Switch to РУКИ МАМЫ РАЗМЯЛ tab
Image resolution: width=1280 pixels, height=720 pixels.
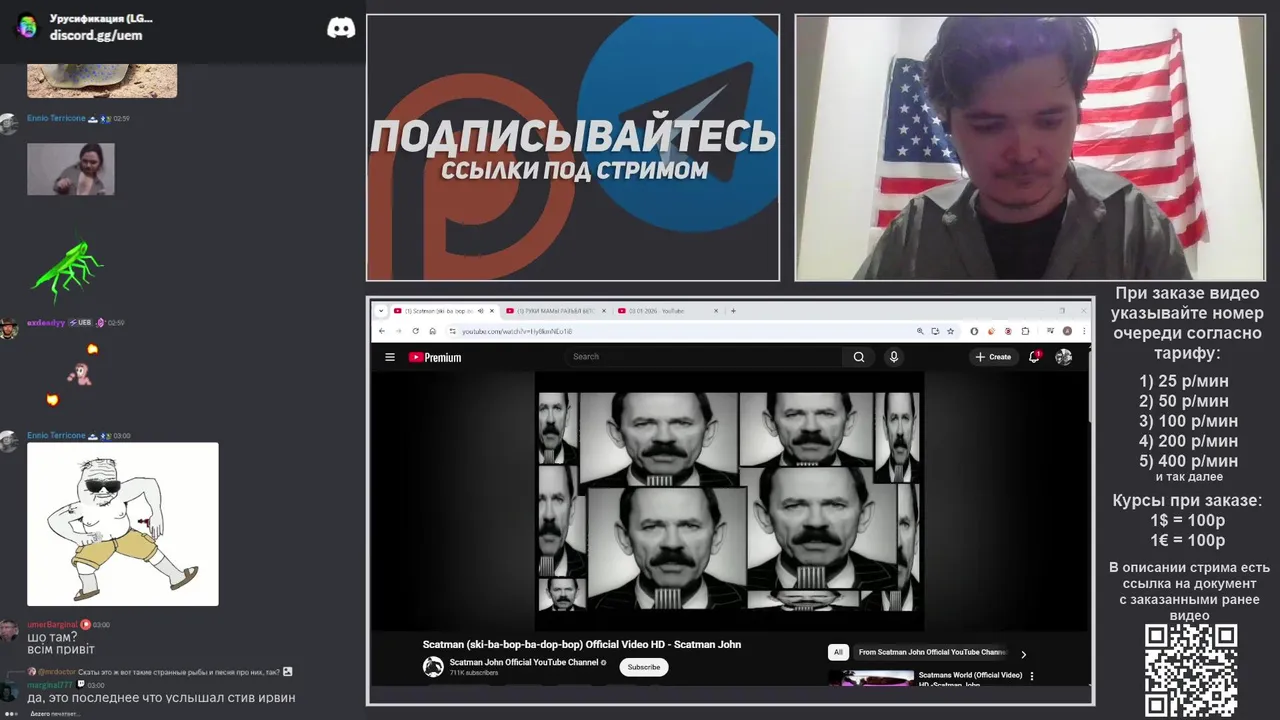click(557, 311)
